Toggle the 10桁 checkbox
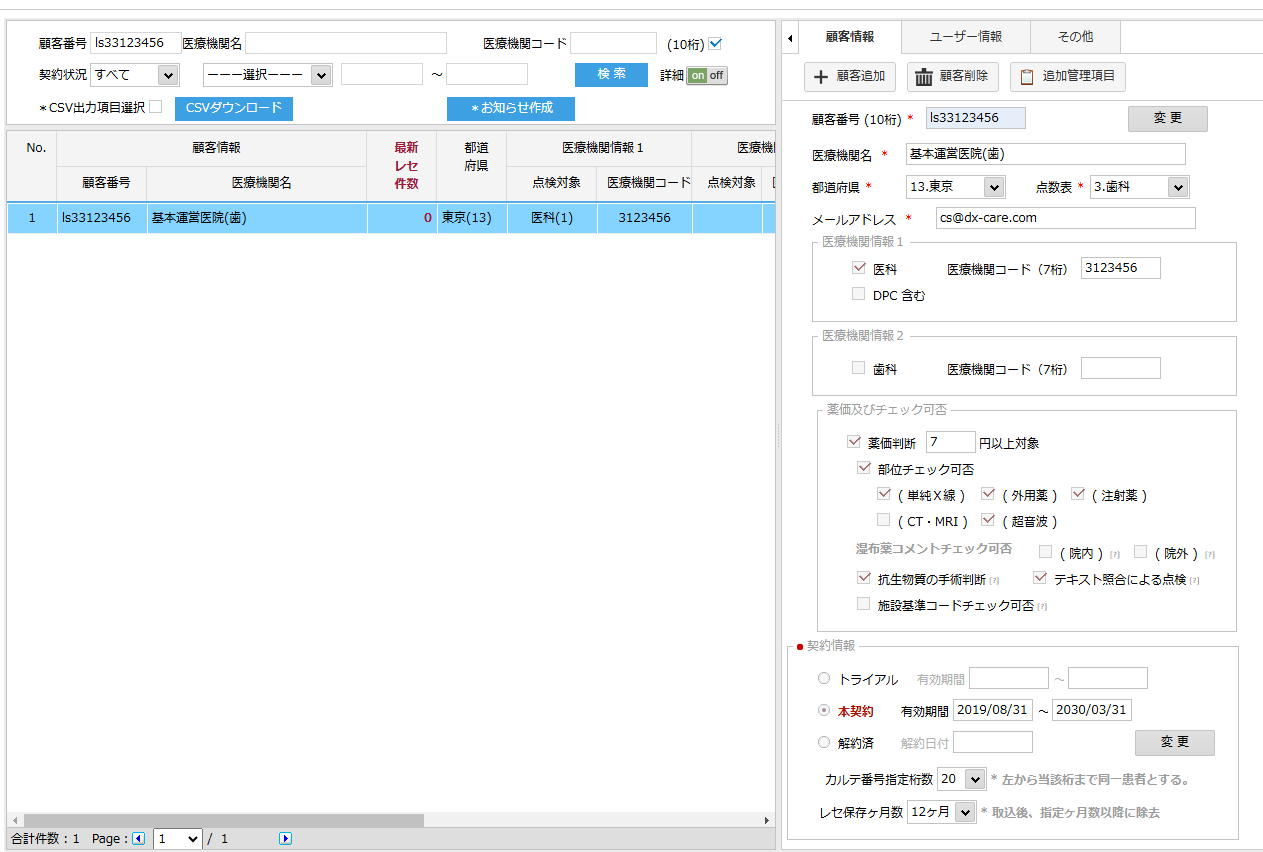Screen dimensions: 1263x852 715,43
